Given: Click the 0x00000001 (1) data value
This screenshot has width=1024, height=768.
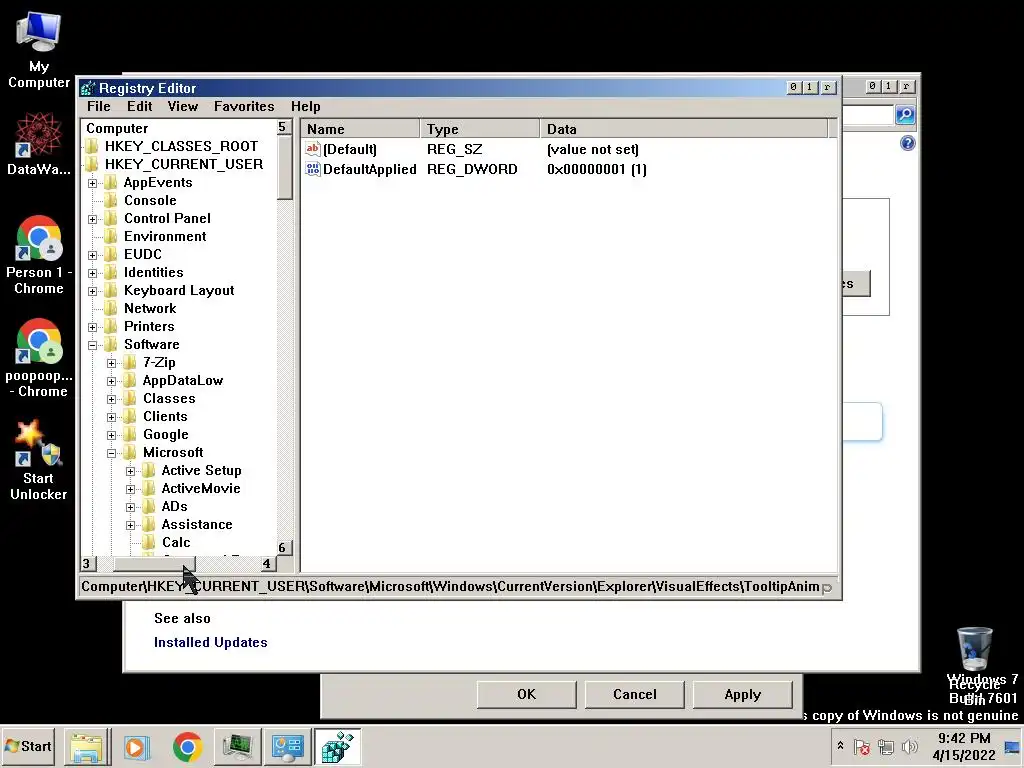Looking at the screenshot, I should coord(597,170).
